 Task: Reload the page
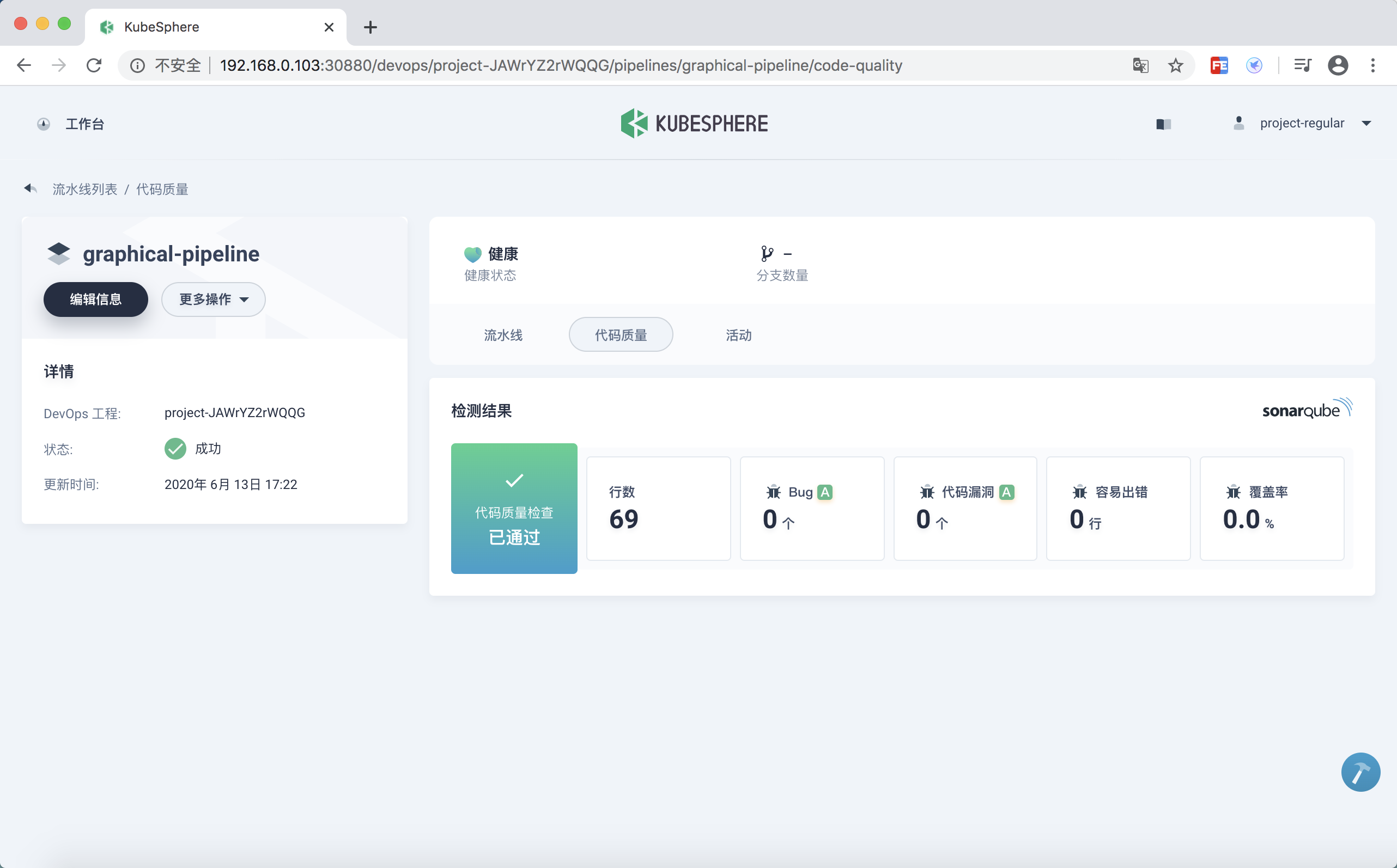(x=94, y=65)
